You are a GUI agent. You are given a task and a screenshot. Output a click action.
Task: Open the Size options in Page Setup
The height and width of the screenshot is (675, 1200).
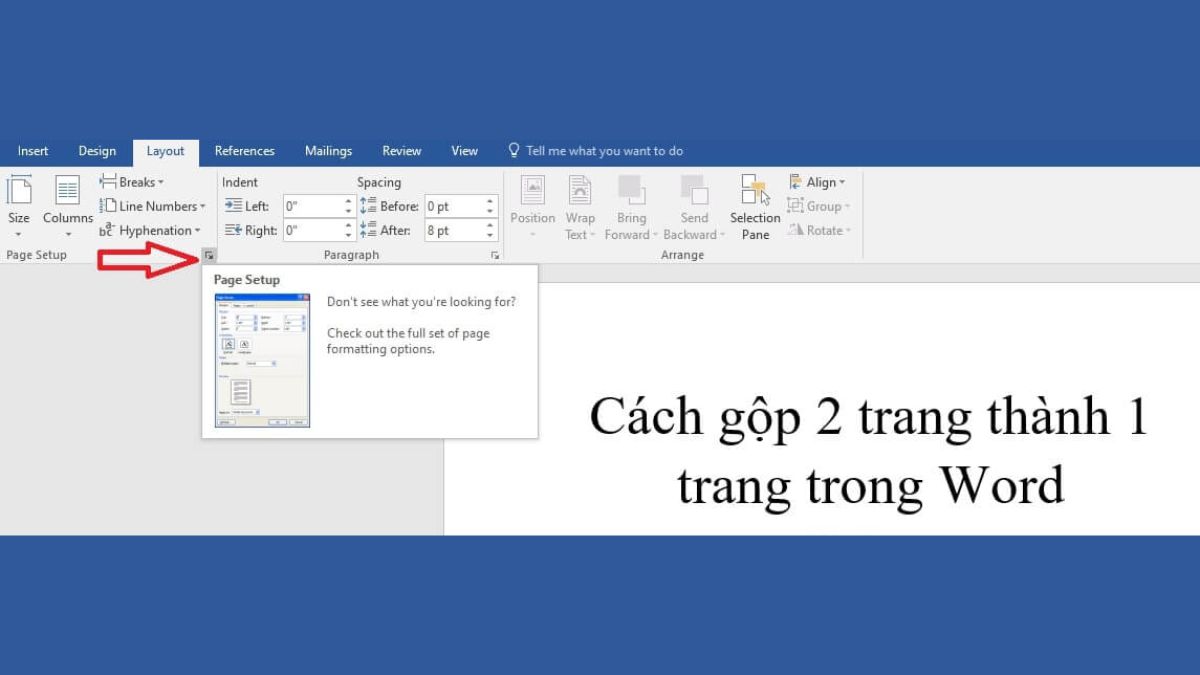(18, 205)
